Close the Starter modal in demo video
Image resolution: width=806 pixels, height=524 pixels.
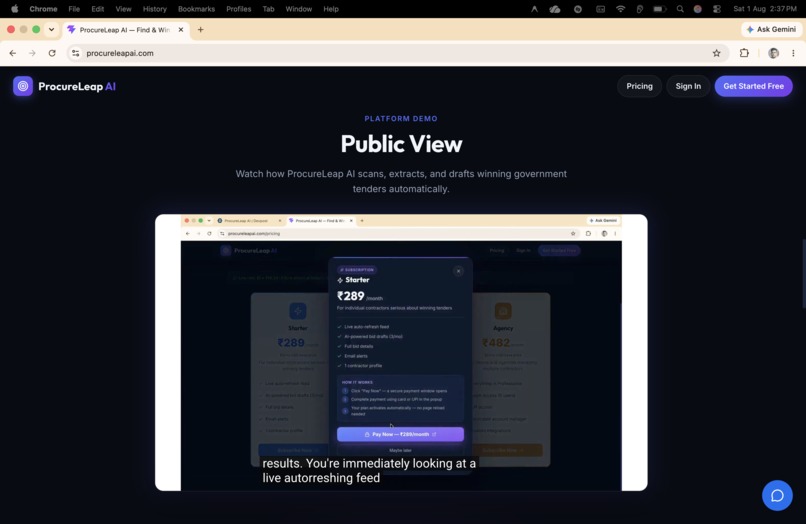tap(458, 271)
